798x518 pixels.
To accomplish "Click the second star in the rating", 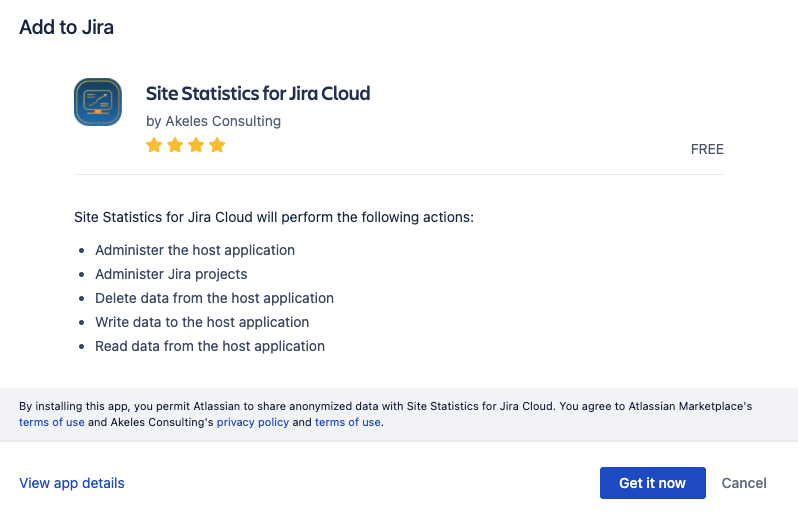I will click(175, 146).
